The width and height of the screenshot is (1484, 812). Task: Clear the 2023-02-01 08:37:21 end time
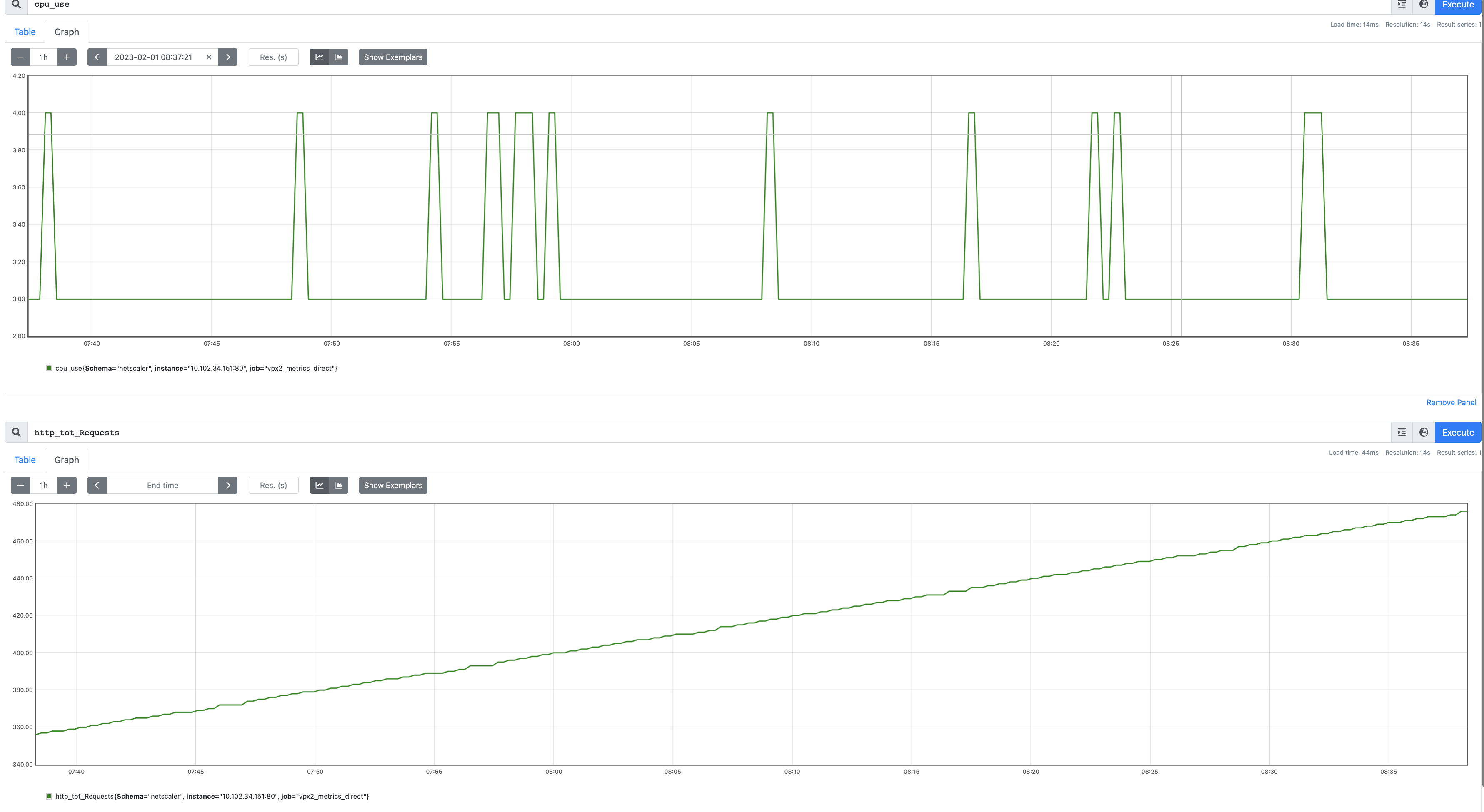tap(209, 57)
